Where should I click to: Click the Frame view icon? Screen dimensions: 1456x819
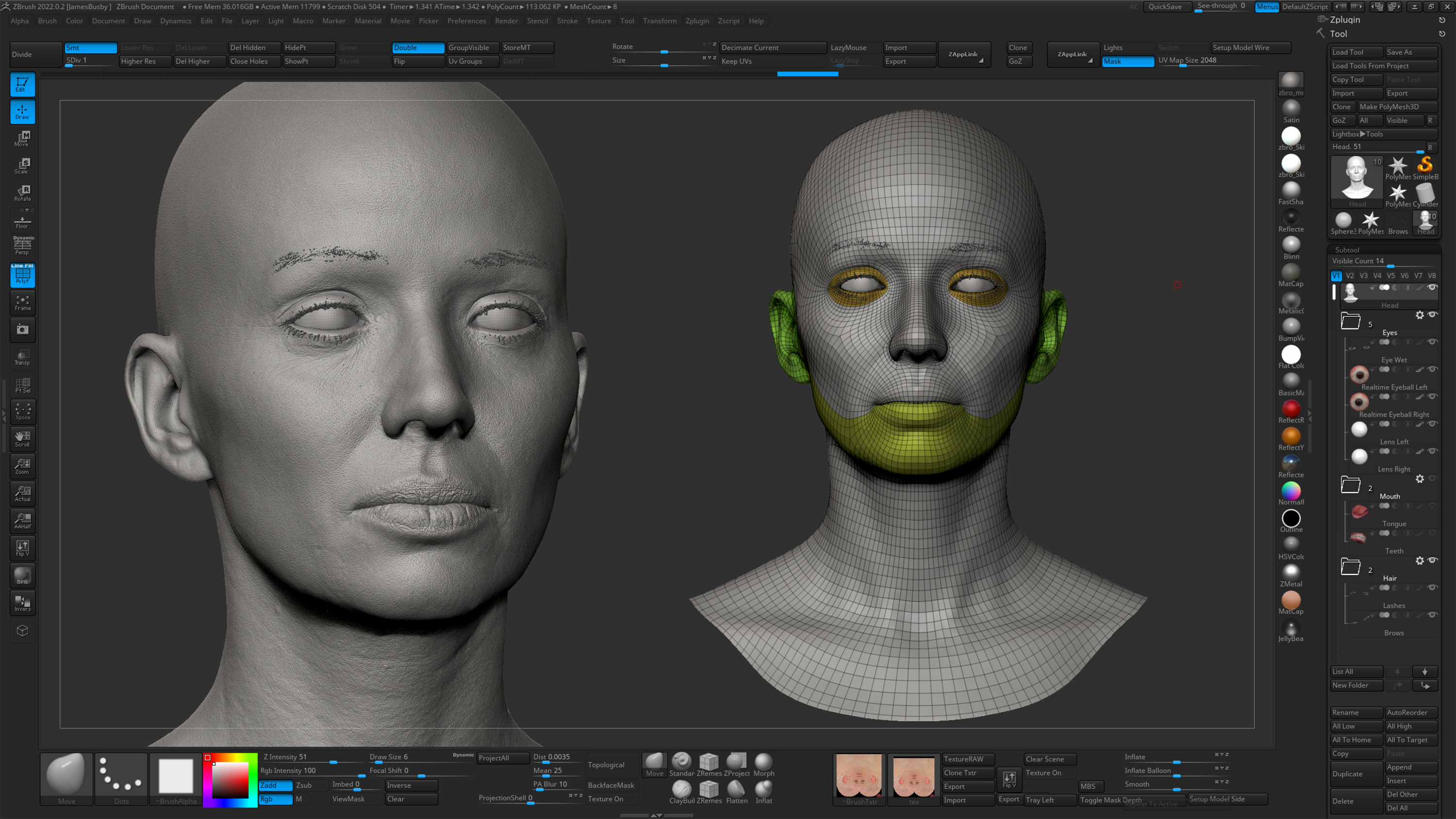pos(23,302)
